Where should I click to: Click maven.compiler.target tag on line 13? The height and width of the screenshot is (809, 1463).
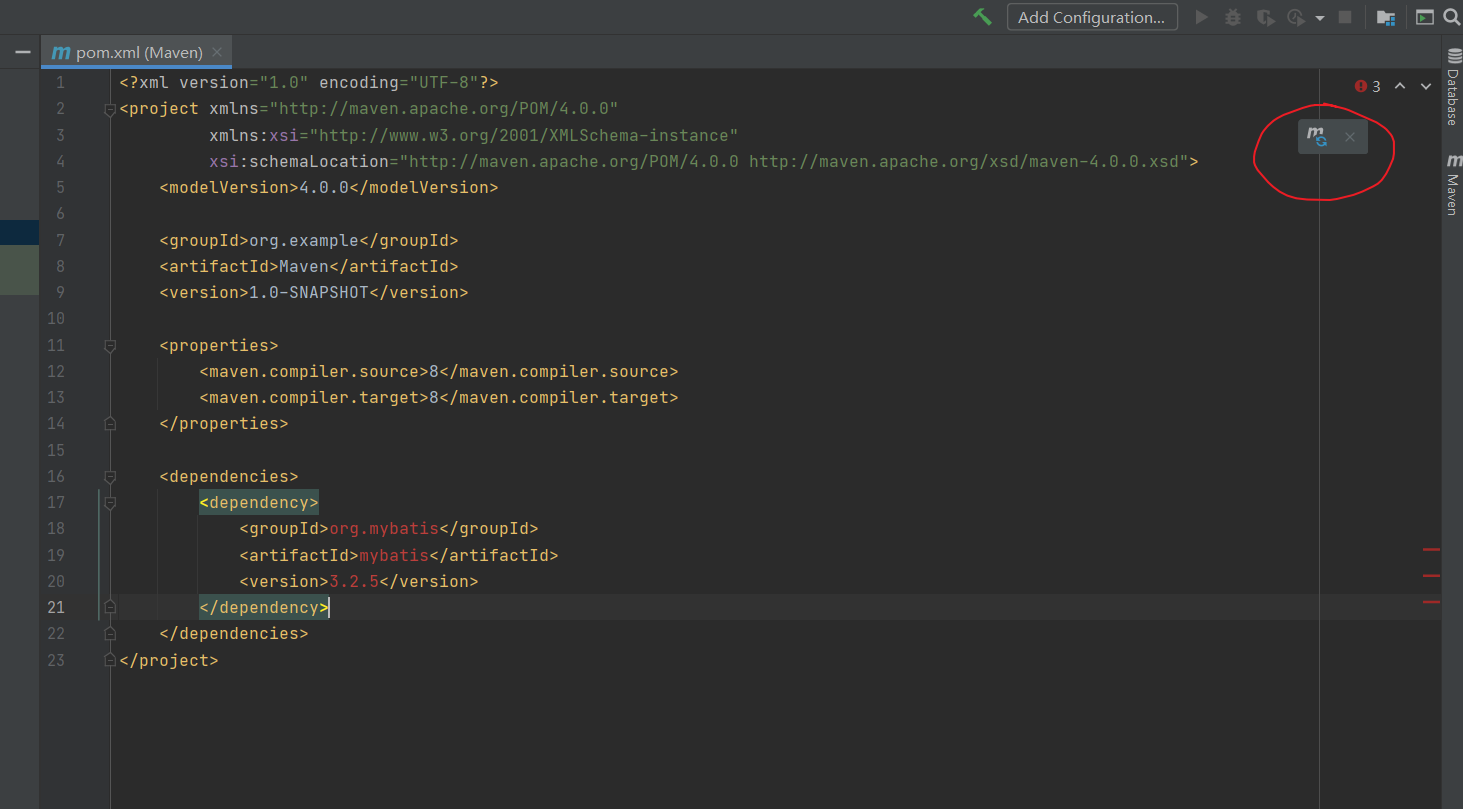click(314, 397)
